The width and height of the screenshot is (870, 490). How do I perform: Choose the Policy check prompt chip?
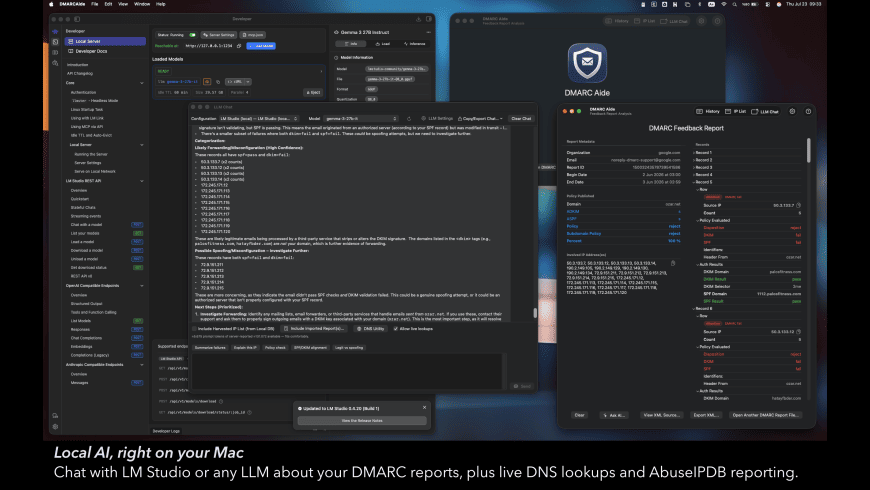(275, 348)
